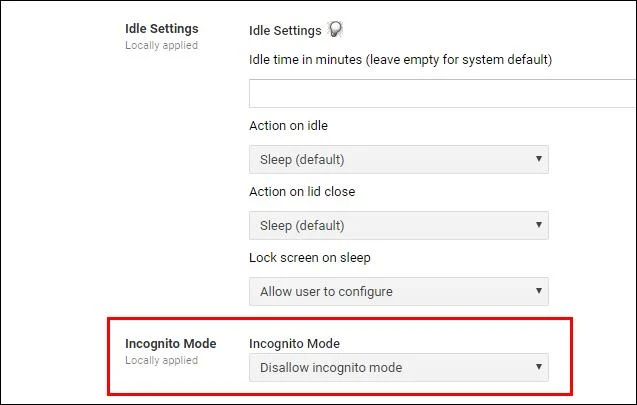The width and height of the screenshot is (637, 405).
Task: Click the arrow of Action on idle select
Action: pos(539,159)
